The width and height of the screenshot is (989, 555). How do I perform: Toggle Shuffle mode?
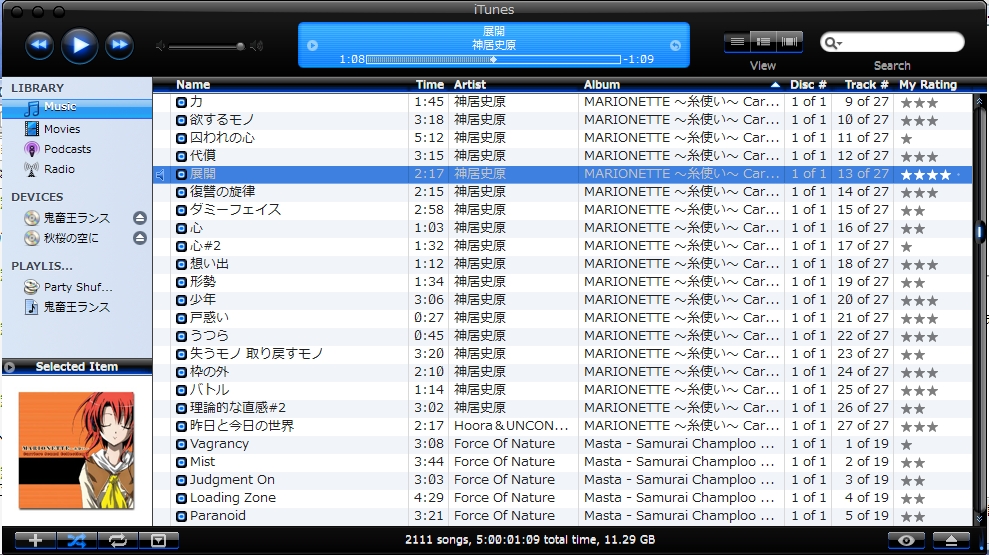pyautogui.click(x=76, y=540)
